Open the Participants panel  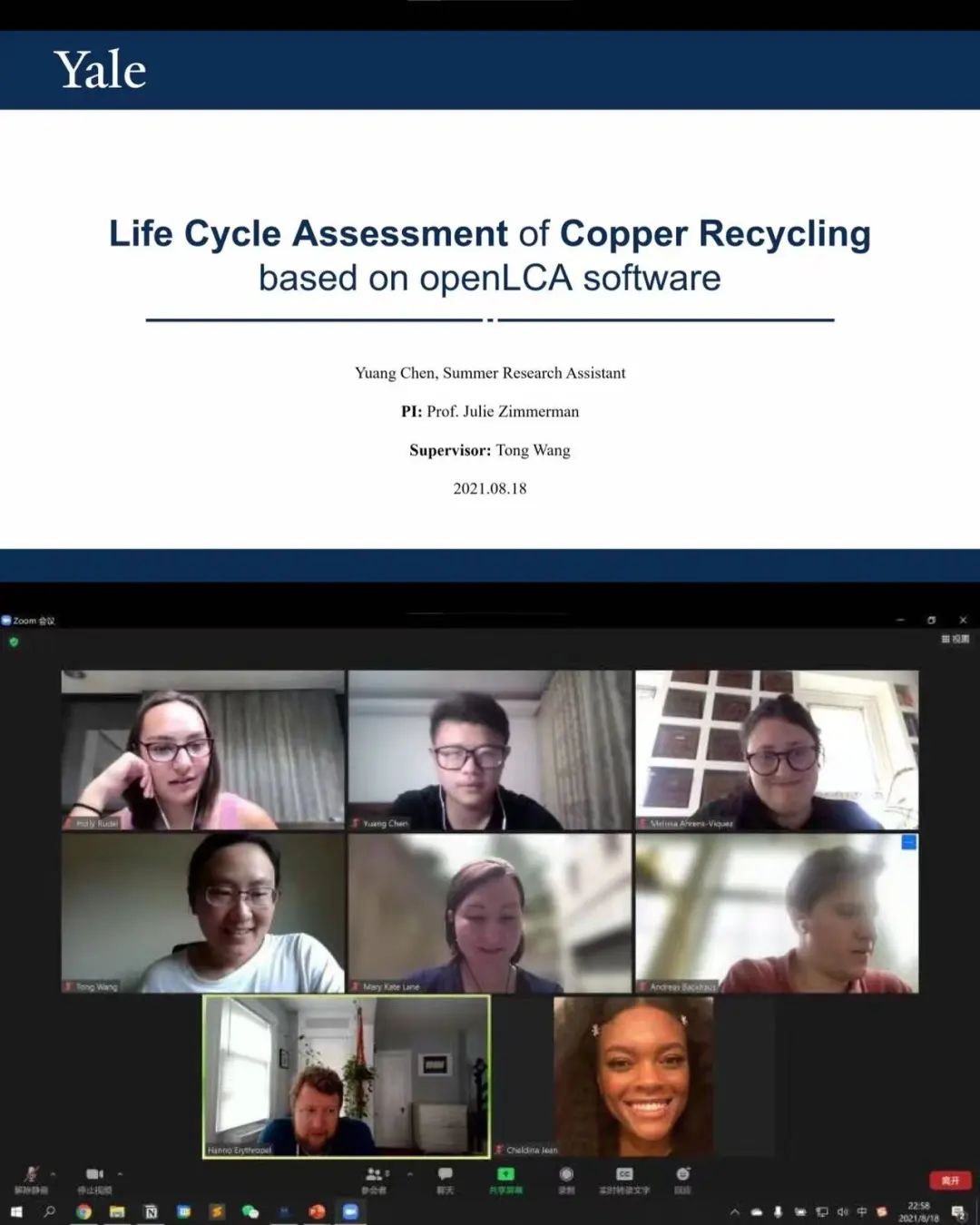[373, 1177]
